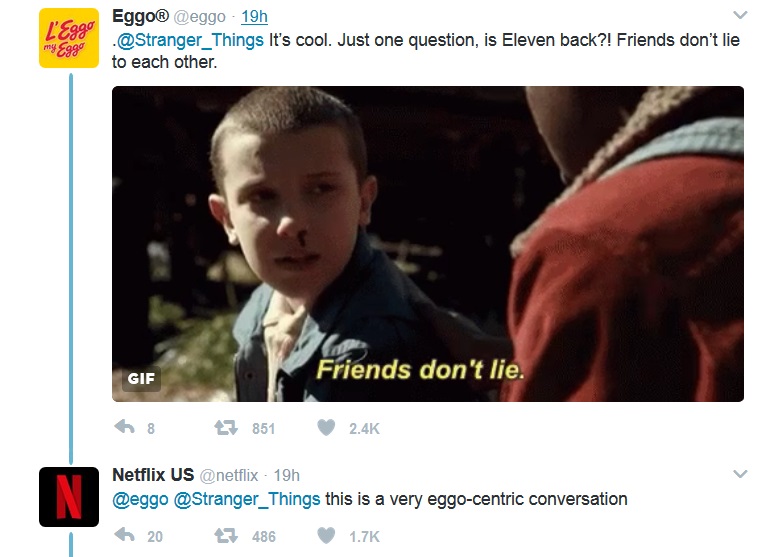Like the Netflix US tweet

326,536
